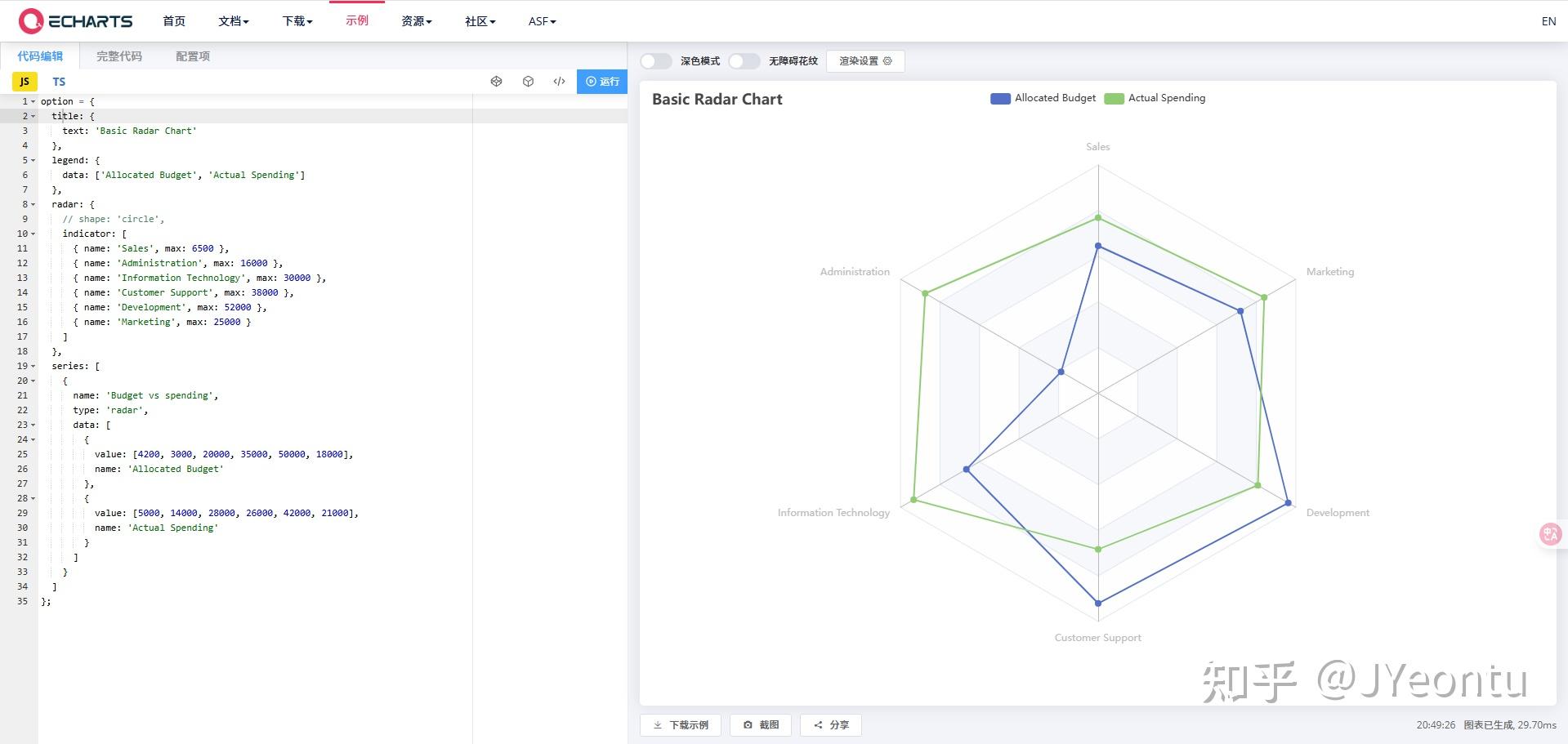Run the code with the 运行 button
This screenshot has width=1568, height=744.
click(x=602, y=82)
